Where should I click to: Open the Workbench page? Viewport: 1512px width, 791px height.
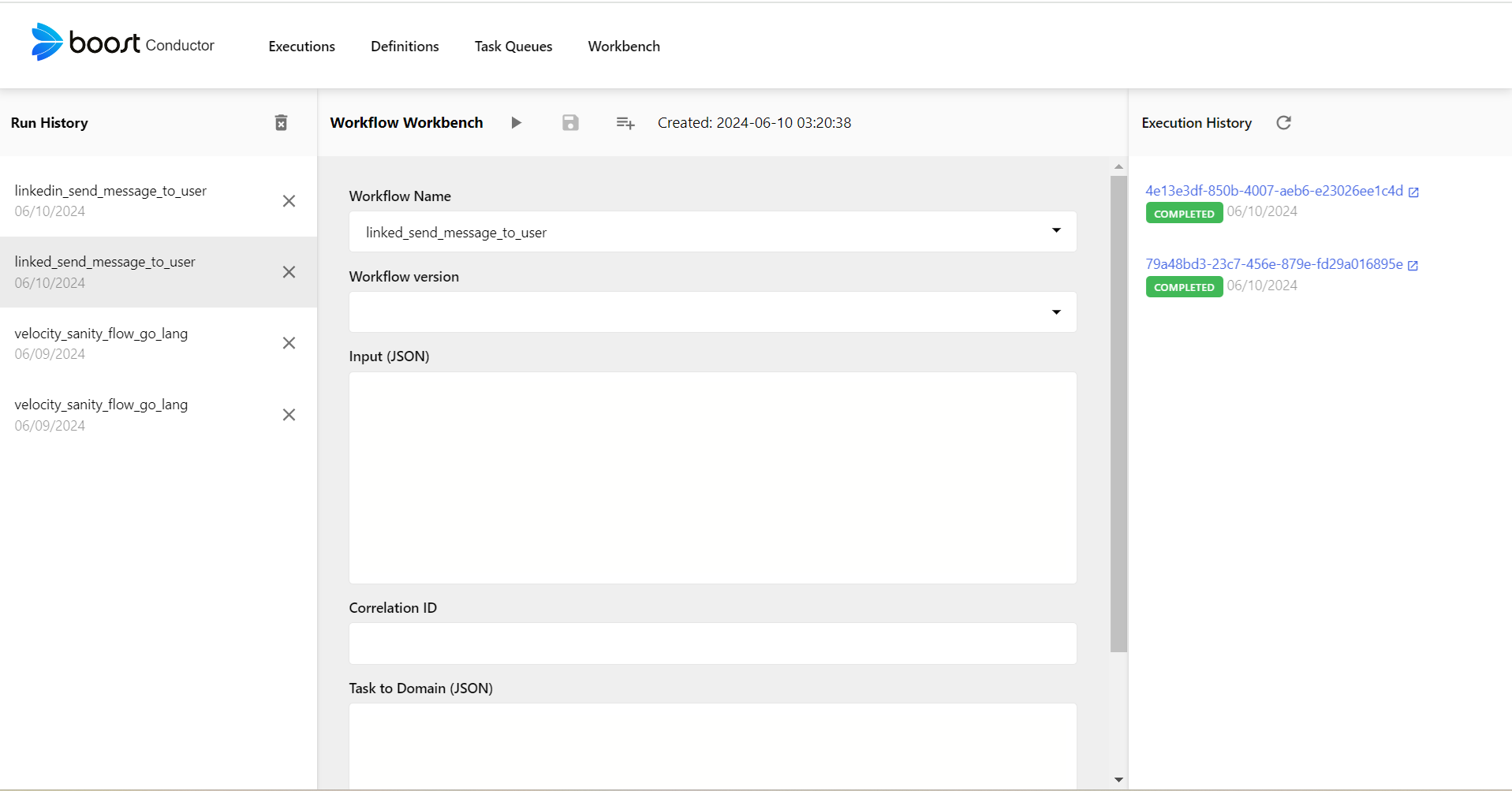624,47
